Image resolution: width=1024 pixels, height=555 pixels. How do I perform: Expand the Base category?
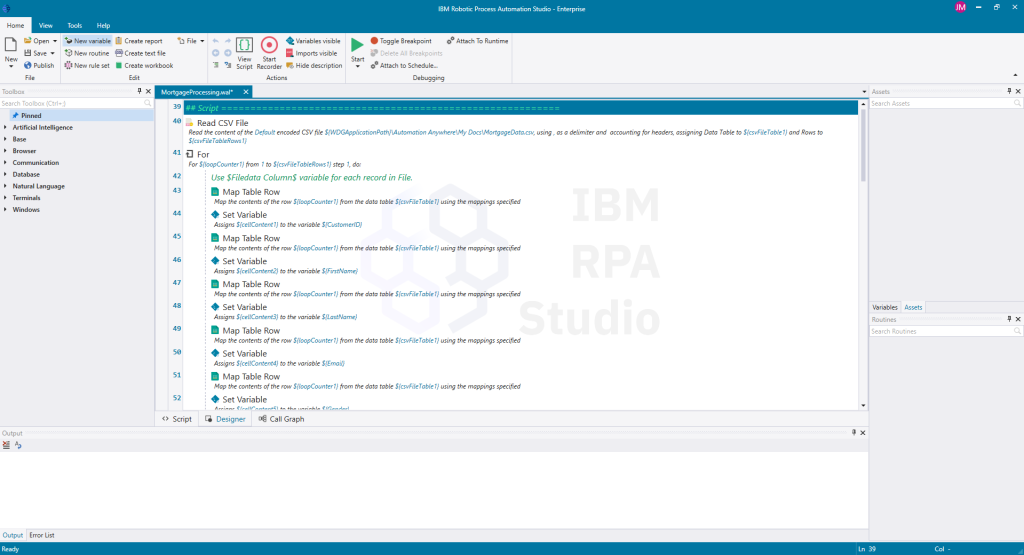coord(6,139)
